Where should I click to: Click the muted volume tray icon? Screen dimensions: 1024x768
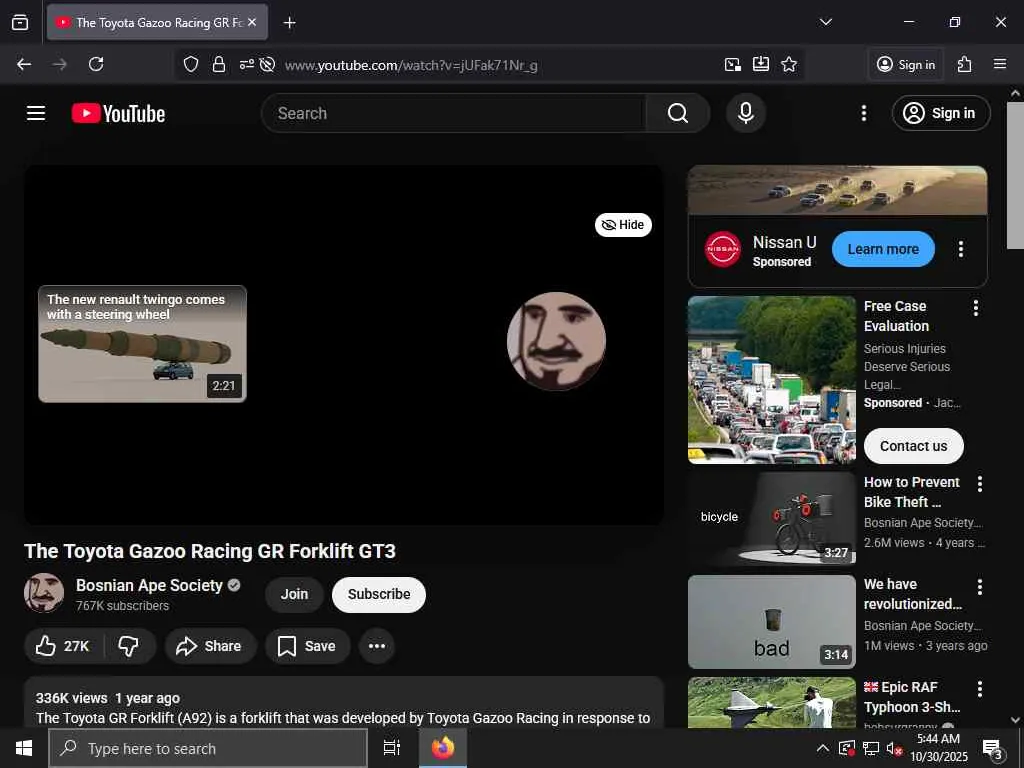893,748
